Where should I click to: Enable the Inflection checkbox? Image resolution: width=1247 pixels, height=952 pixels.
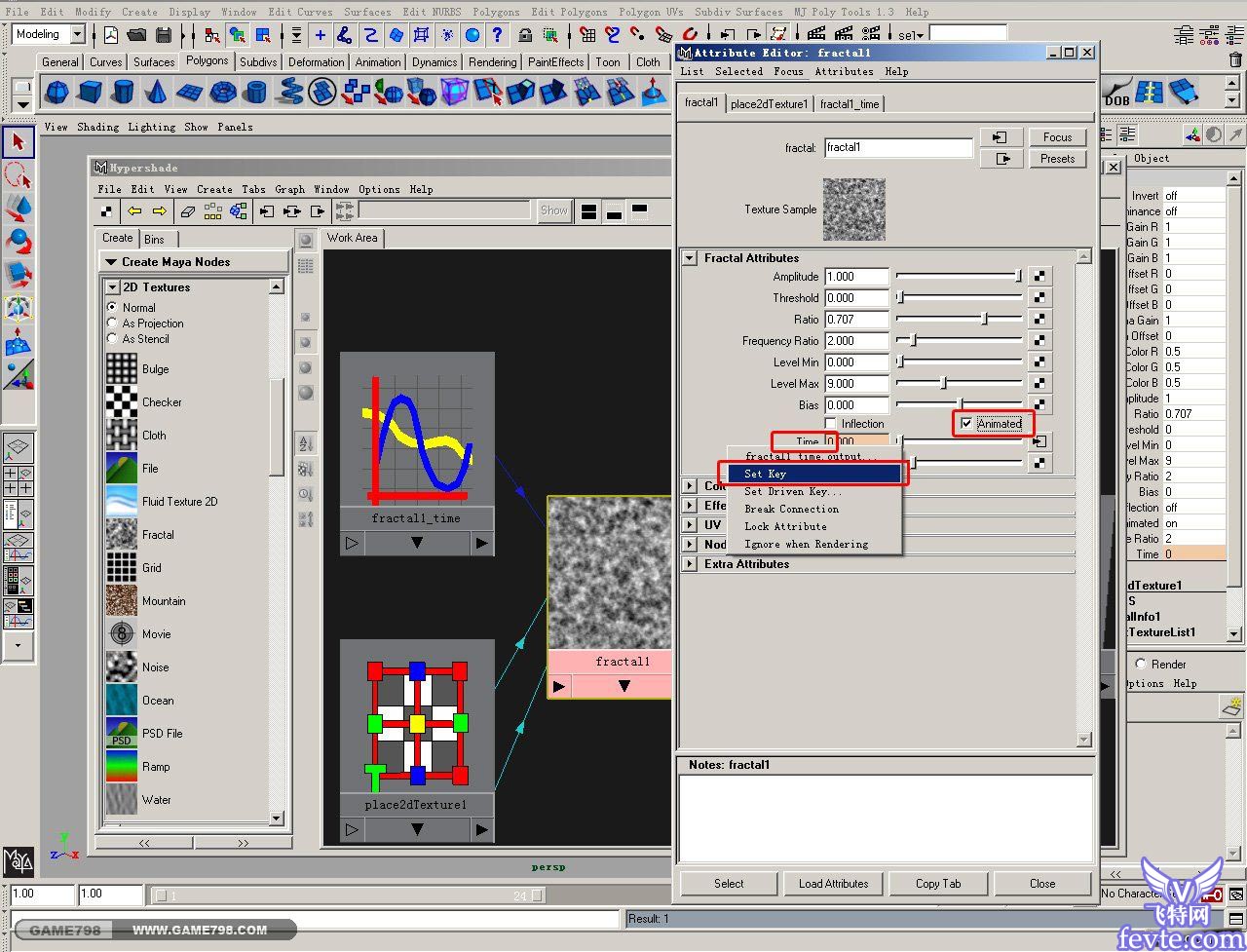831,424
